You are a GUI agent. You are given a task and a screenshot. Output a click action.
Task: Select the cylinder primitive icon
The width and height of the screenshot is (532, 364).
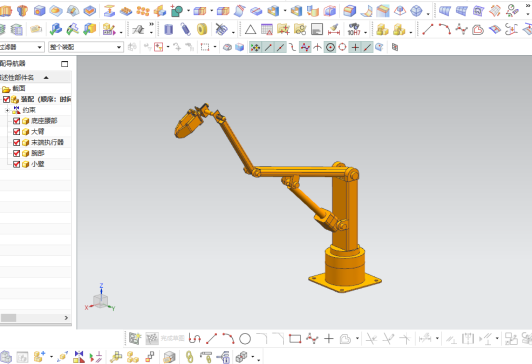pyautogui.click(x=168, y=30)
